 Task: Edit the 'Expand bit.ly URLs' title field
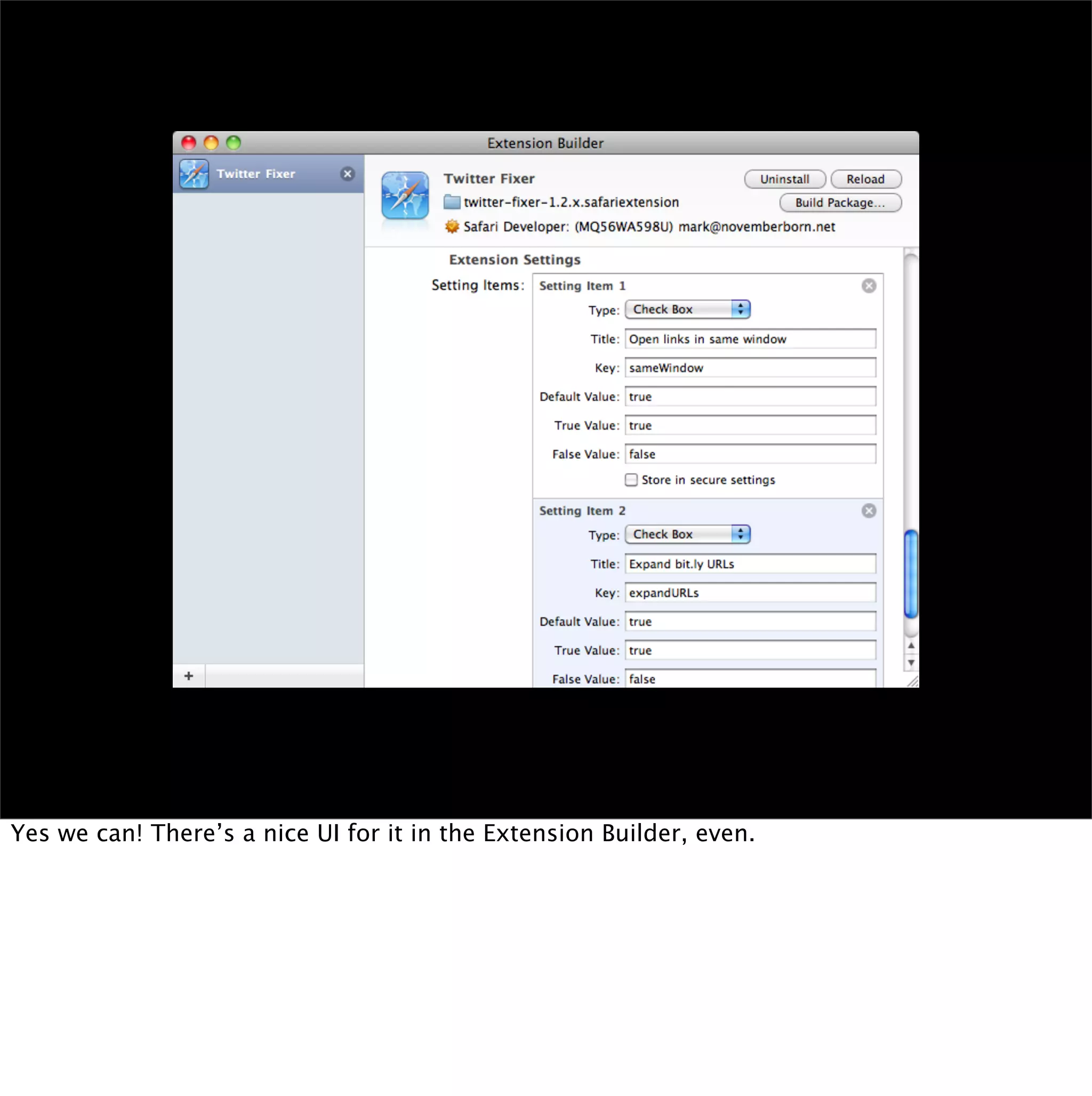[x=750, y=565]
